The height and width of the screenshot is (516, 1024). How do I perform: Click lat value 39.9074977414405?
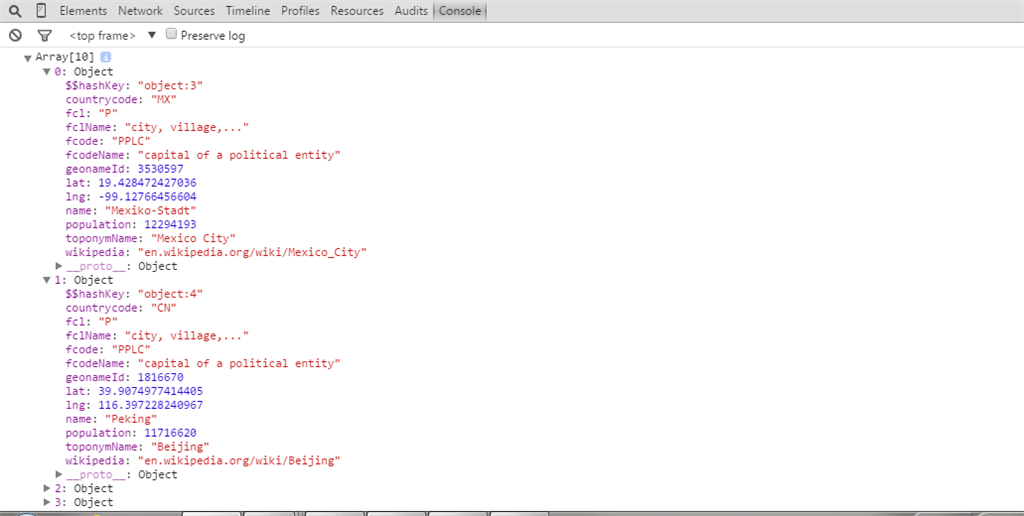(x=150, y=391)
